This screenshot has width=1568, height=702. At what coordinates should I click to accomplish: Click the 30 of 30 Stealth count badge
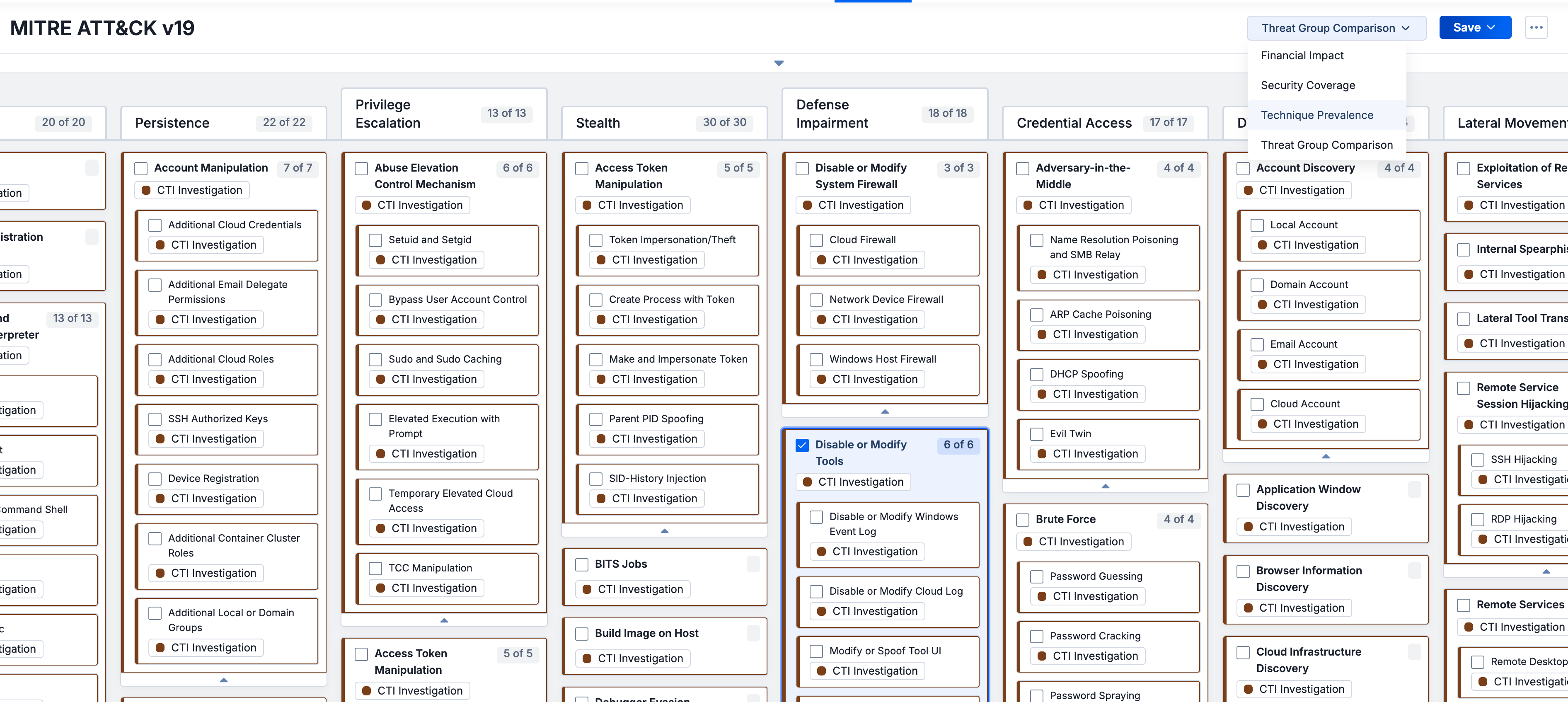pos(724,122)
